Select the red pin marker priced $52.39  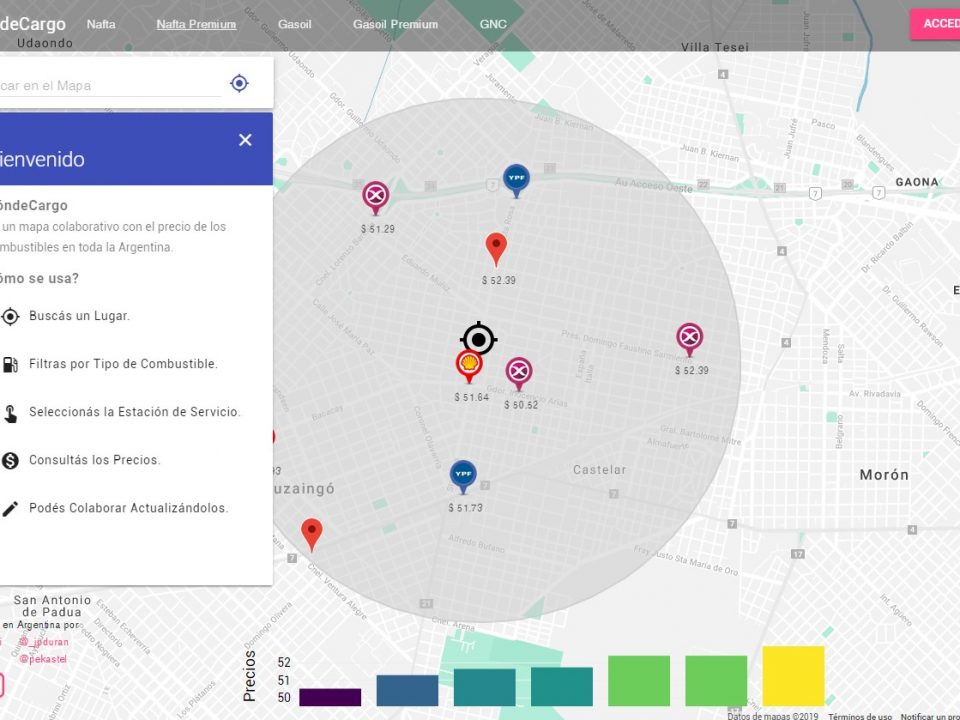pos(495,248)
